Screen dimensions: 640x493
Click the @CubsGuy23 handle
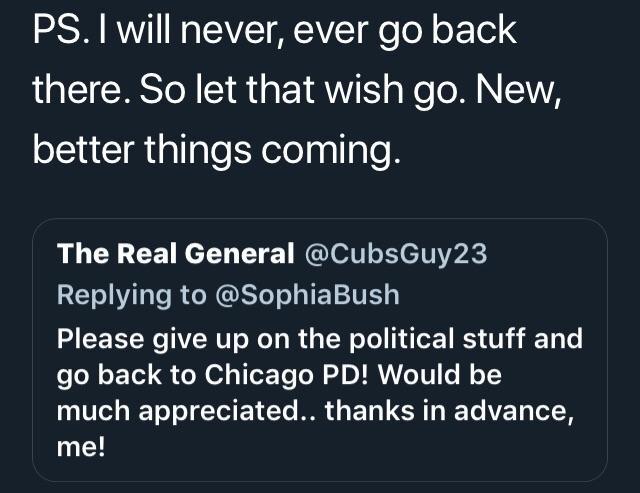pyautogui.click(x=393, y=254)
